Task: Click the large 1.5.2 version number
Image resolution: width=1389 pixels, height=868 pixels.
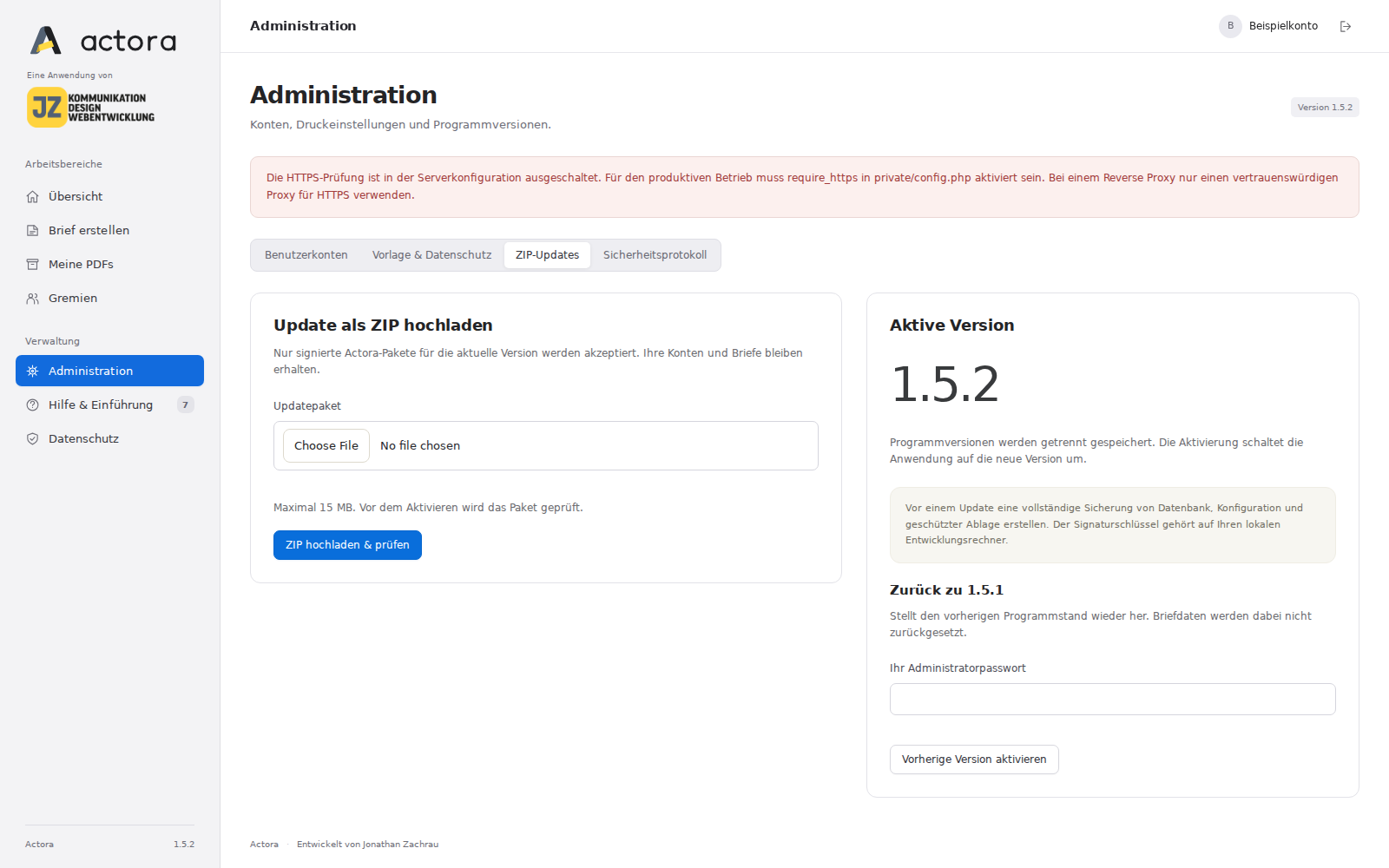Action: 945,385
